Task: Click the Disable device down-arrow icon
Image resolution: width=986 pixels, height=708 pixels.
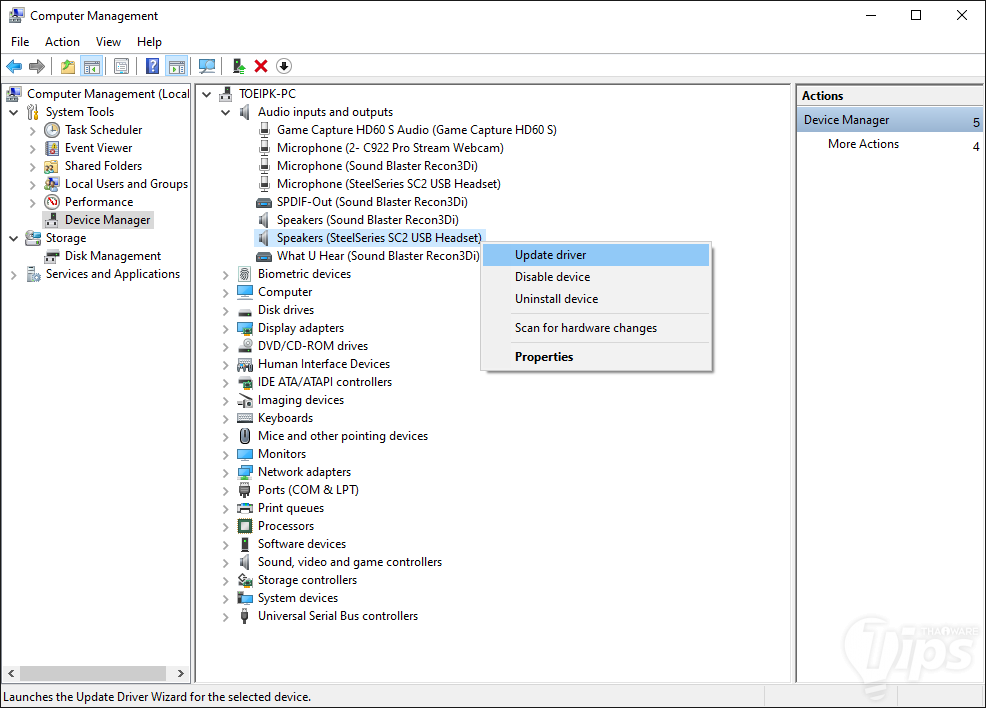Action: (x=284, y=66)
